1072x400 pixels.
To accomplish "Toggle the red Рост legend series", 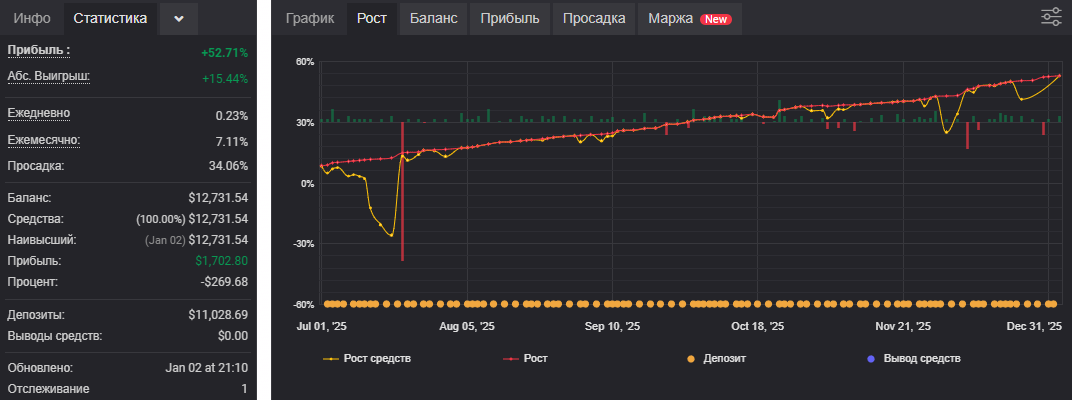I will [x=525, y=358].
